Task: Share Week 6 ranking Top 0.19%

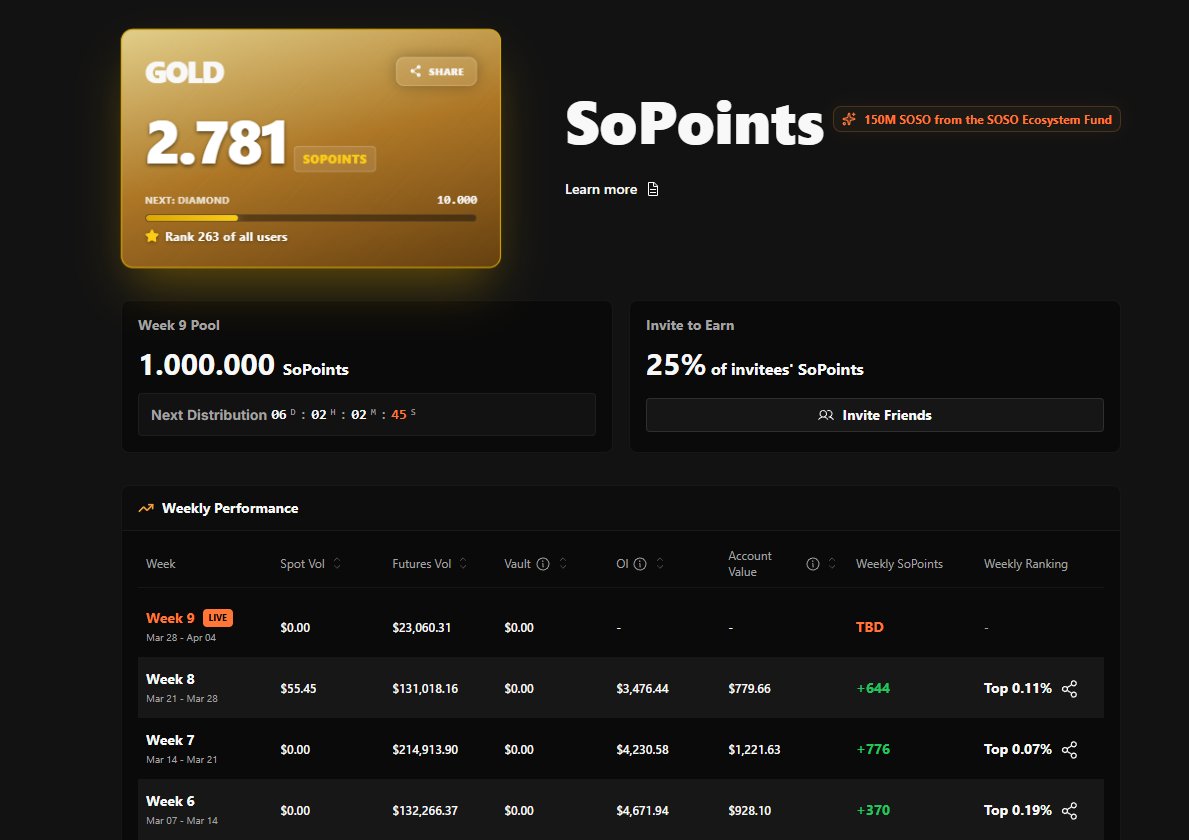Action: pos(1069,810)
